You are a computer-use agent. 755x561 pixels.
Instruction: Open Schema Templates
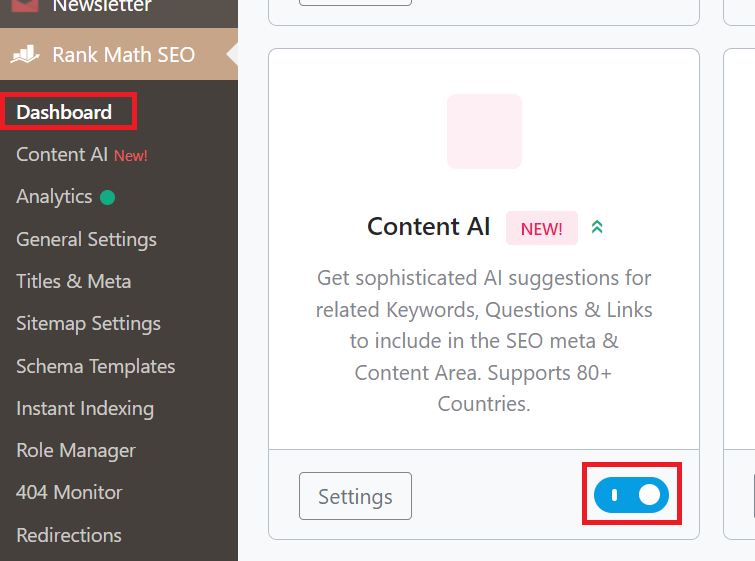point(96,366)
